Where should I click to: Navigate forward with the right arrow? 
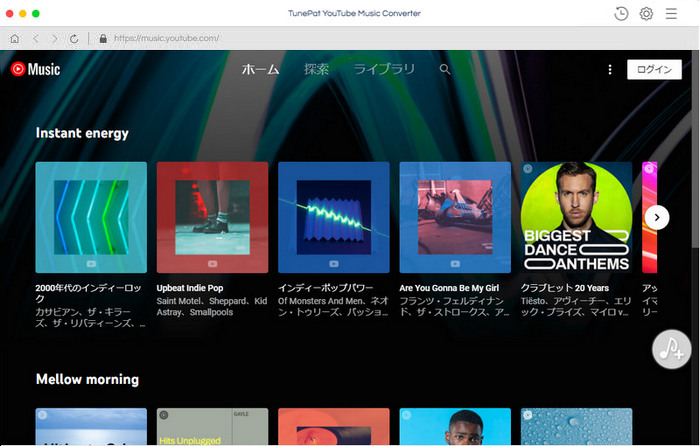click(x=54, y=39)
